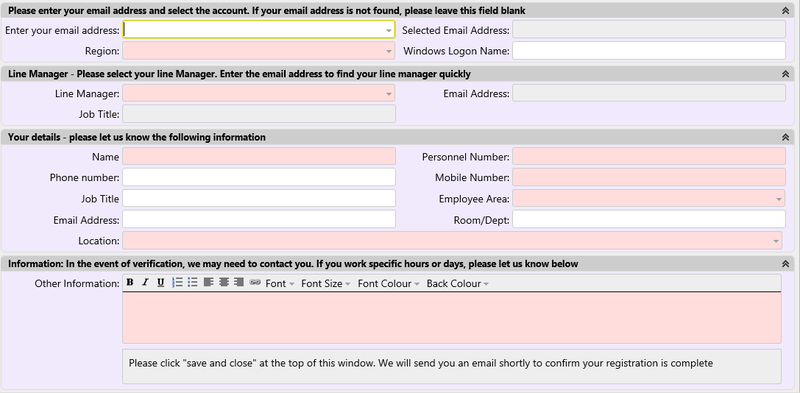Toggle bold formatting in Other Information toolbar
800x393 pixels.
[x=130, y=283]
